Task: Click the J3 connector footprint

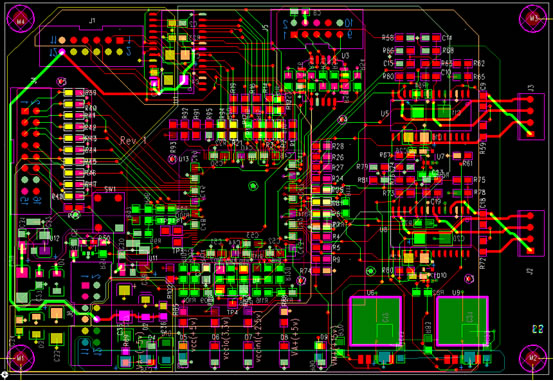Action: (x=531, y=117)
